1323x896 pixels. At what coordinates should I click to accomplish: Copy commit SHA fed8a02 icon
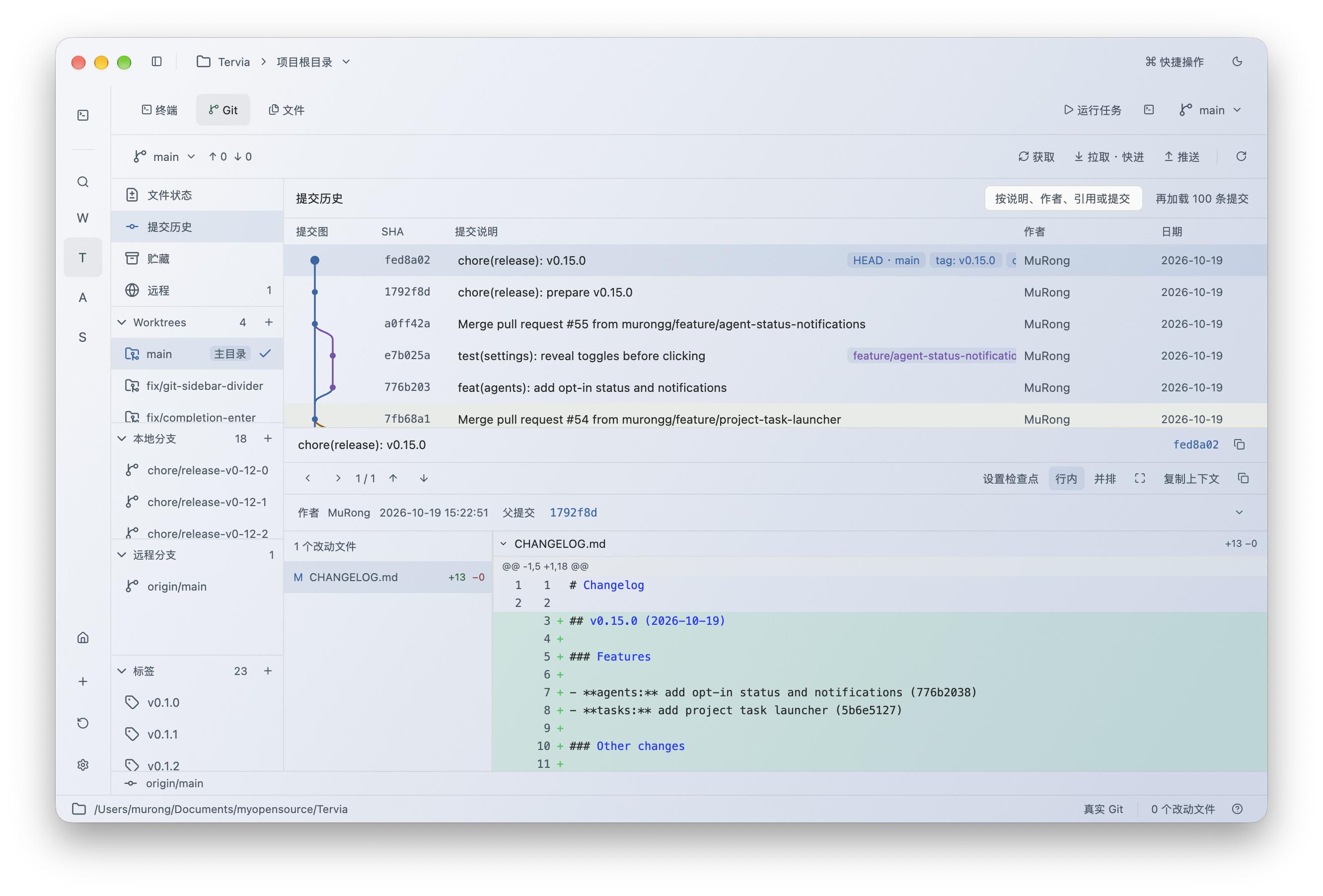click(x=1239, y=445)
